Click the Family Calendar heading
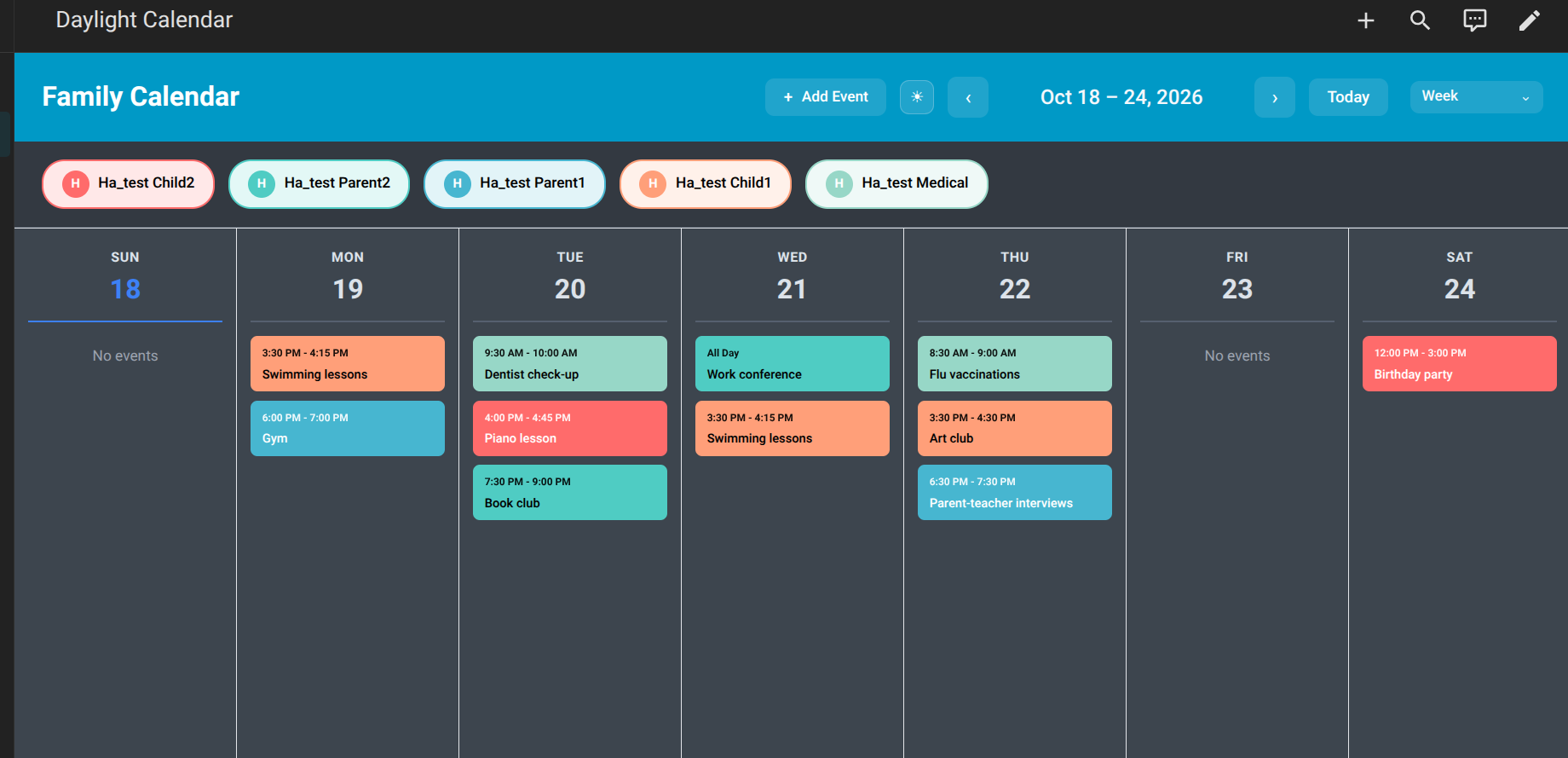Screen dimensions: 1568x758 click(x=141, y=96)
